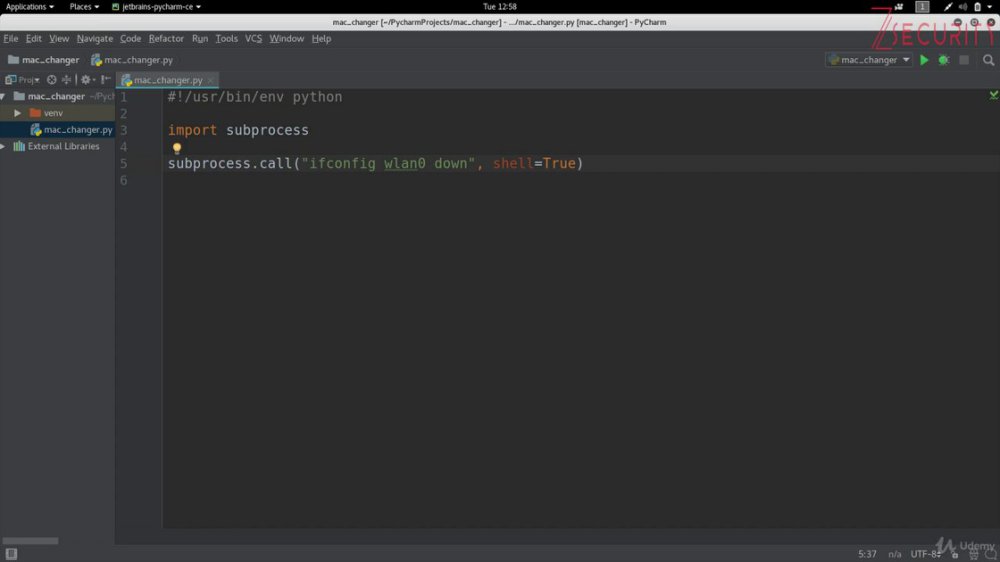This screenshot has width=1000, height=562.
Task: Click the Collapse All icon in Project panel
Action: [66, 80]
